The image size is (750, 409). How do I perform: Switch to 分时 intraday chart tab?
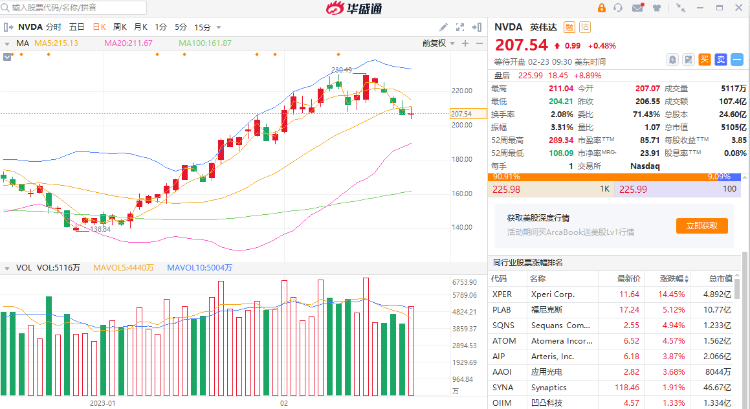point(54,27)
